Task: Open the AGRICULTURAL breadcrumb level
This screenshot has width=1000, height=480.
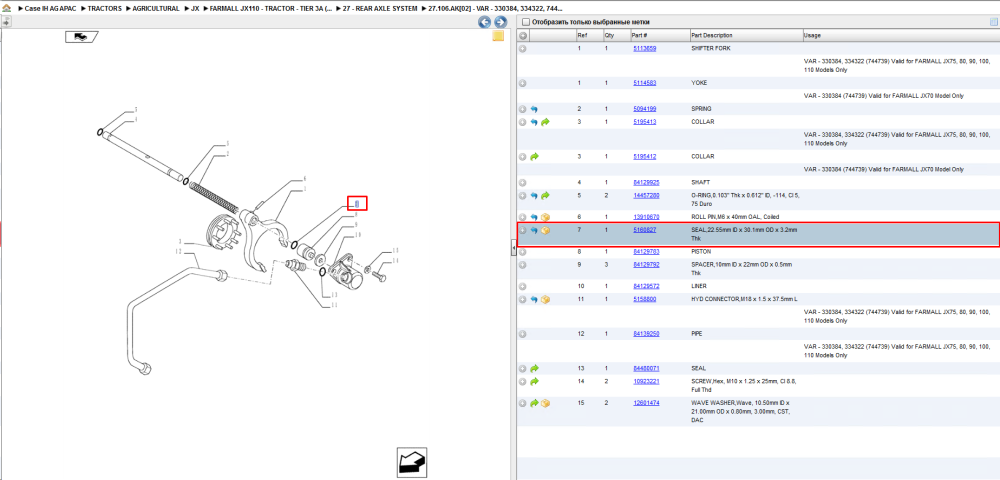Action: coord(156,9)
